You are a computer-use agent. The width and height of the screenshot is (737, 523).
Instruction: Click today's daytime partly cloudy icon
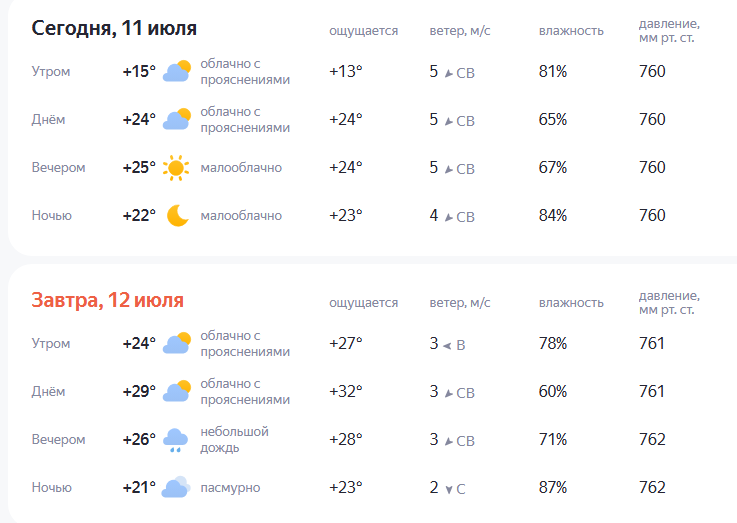(177, 120)
